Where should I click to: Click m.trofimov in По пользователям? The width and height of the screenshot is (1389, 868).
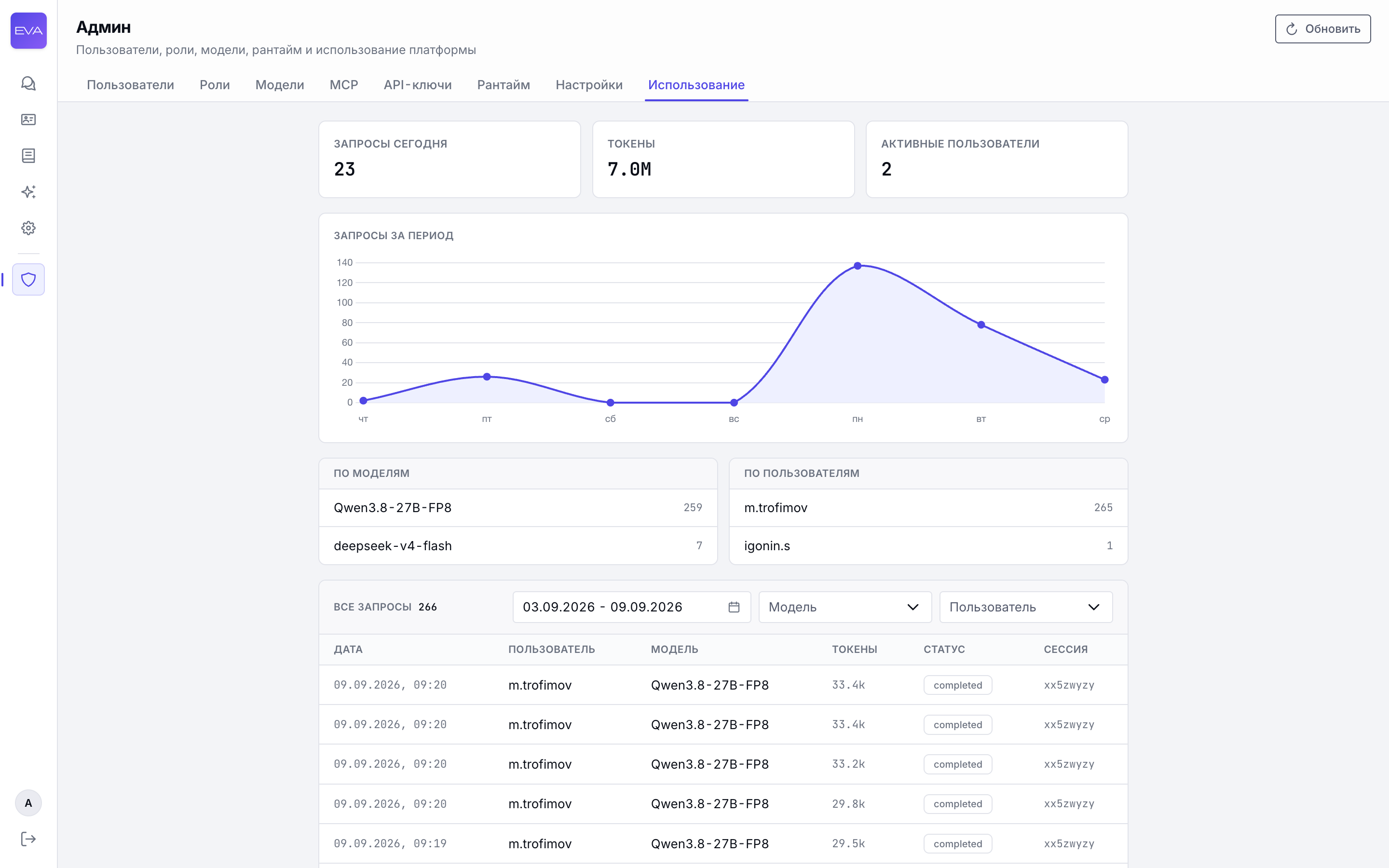coord(928,507)
